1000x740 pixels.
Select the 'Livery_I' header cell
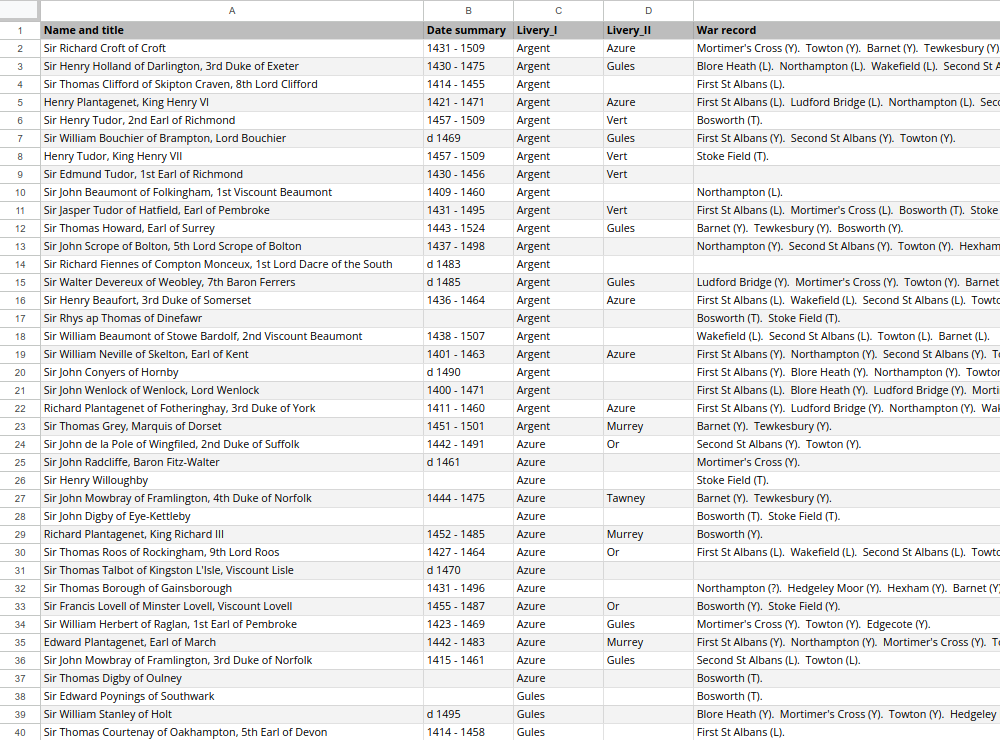pyautogui.click(x=558, y=30)
